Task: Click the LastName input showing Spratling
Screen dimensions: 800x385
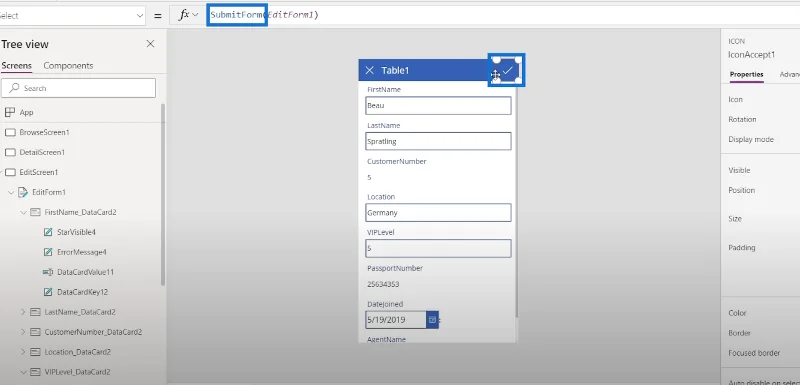Action: click(x=438, y=141)
